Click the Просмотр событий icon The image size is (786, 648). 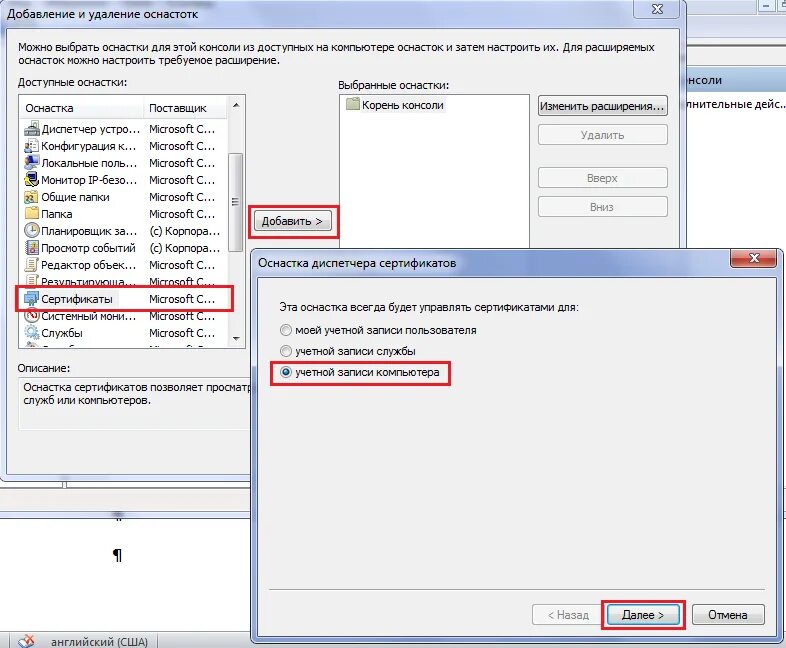click(x=32, y=248)
